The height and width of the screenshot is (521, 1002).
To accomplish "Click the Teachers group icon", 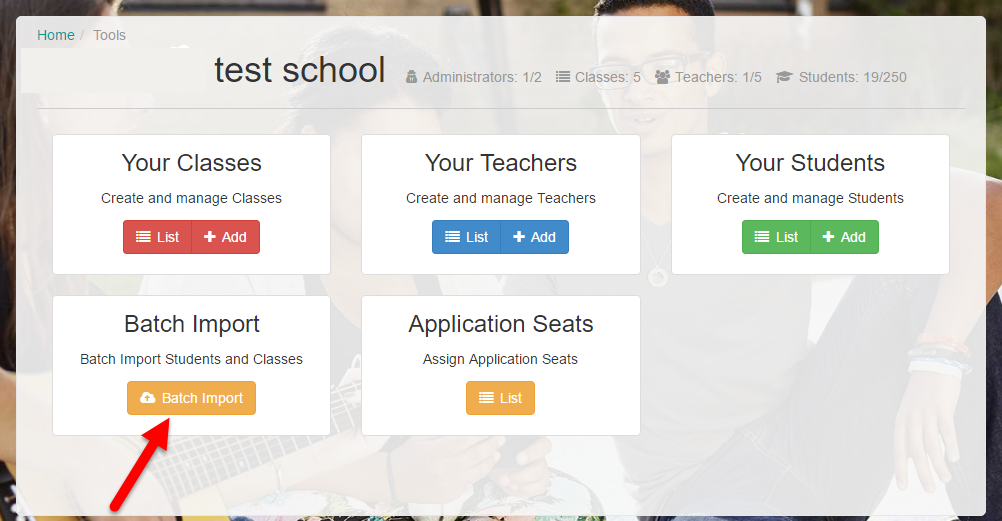I will tap(663, 77).
